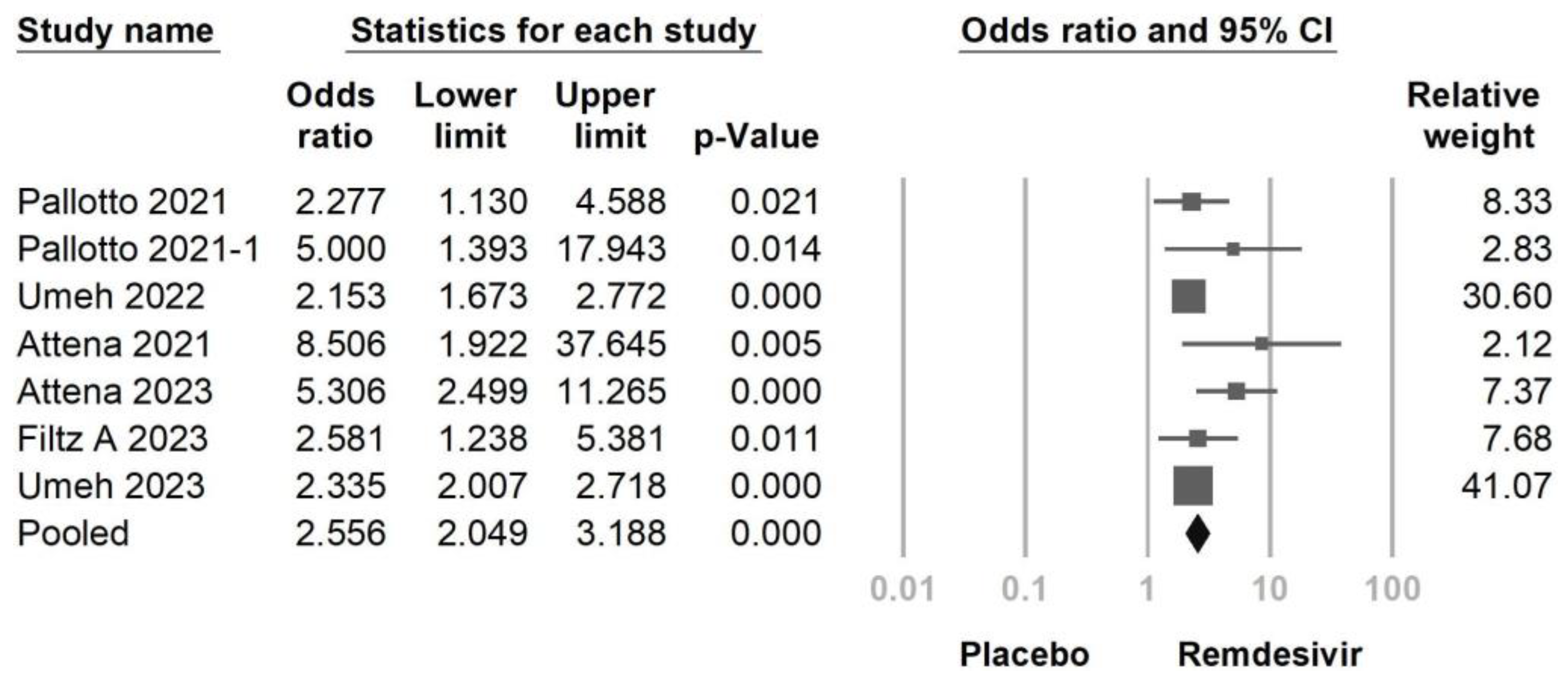
Task: Click the "Remdesivir" axis label
Action: coord(1270,655)
